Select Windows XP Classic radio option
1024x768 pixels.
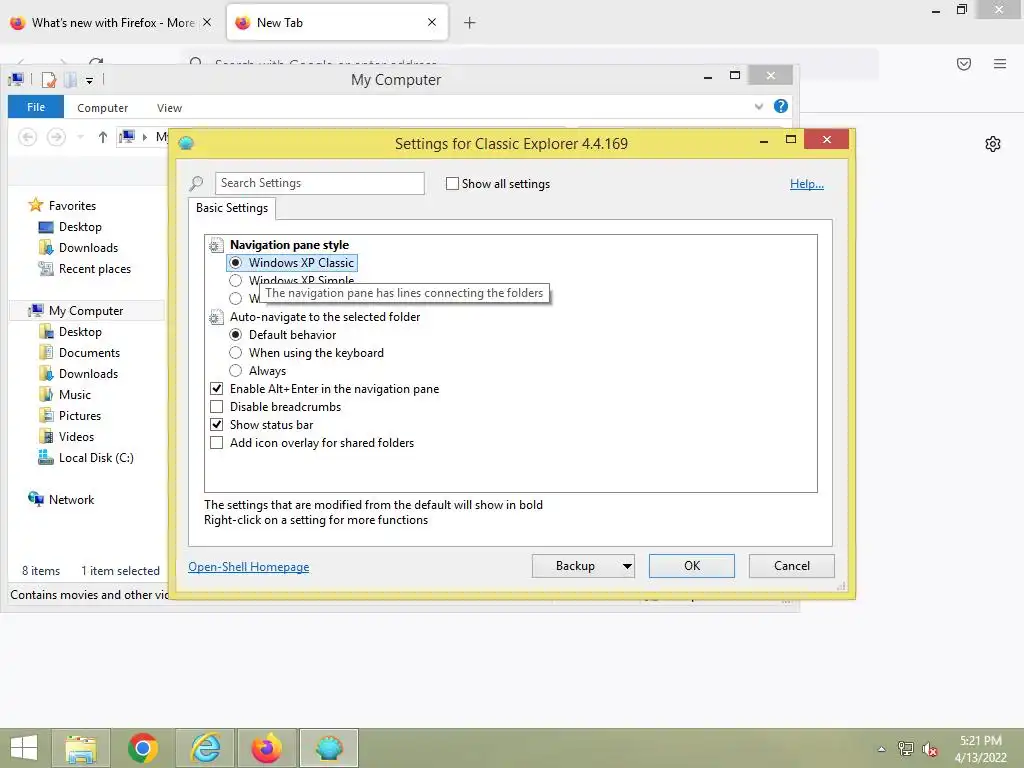tap(236, 263)
